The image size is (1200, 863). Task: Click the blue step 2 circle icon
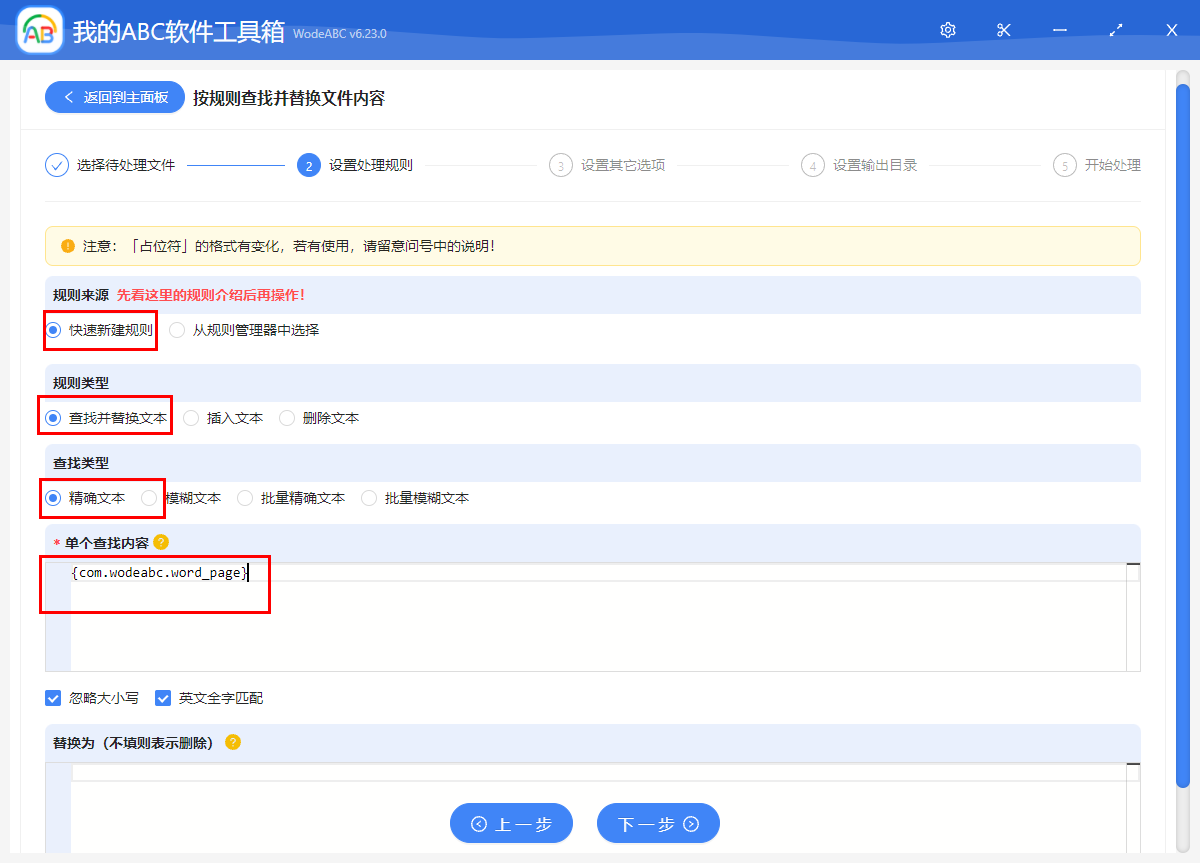pyautogui.click(x=309, y=165)
